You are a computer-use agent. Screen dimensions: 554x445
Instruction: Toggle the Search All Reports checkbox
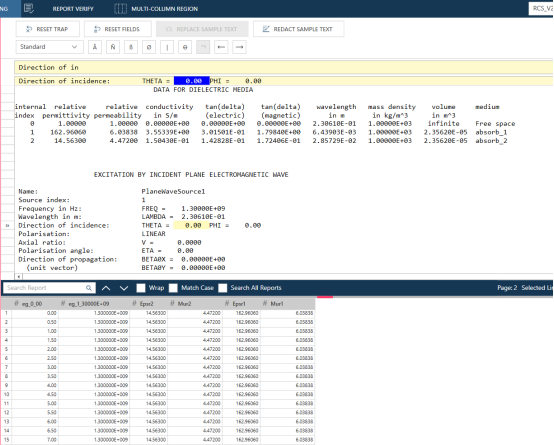(x=223, y=288)
